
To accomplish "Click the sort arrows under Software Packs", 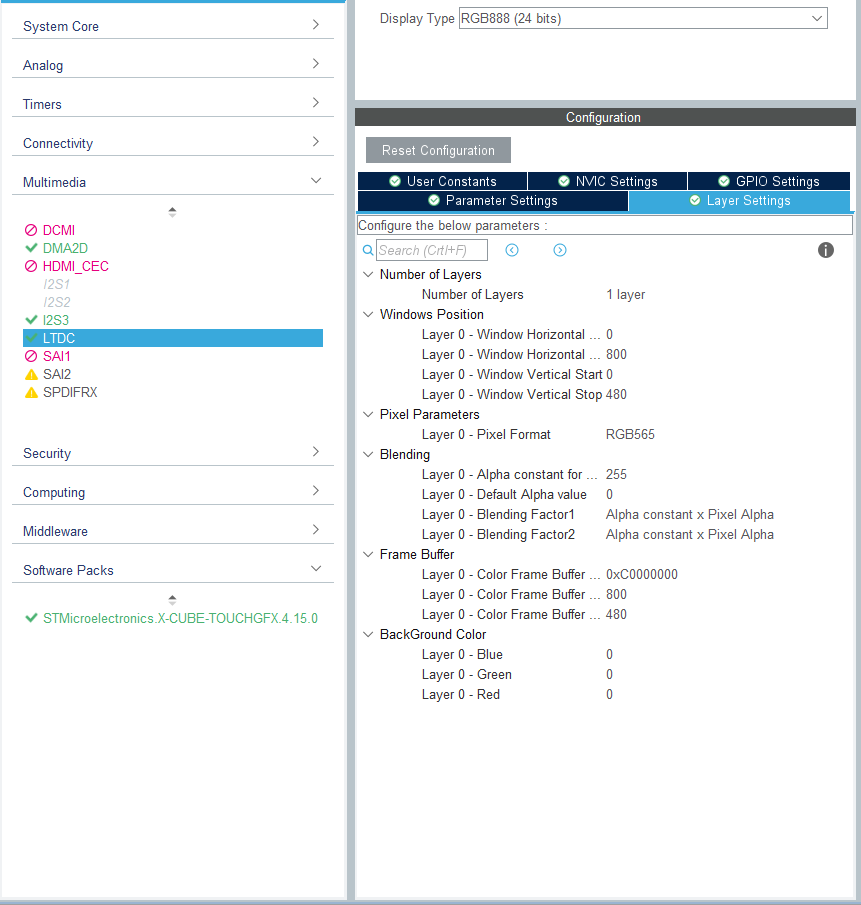I will coord(172,600).
